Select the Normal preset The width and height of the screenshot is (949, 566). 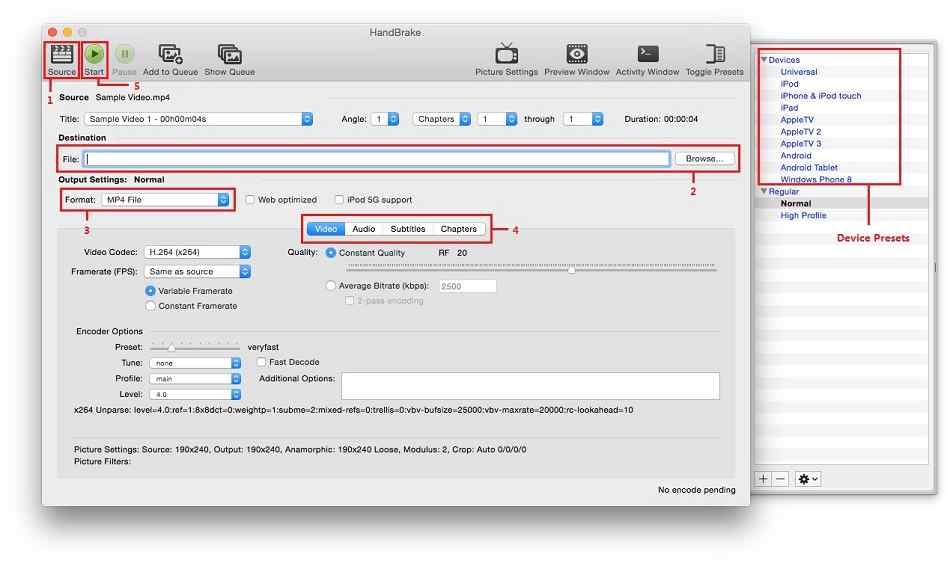[796, 204]
